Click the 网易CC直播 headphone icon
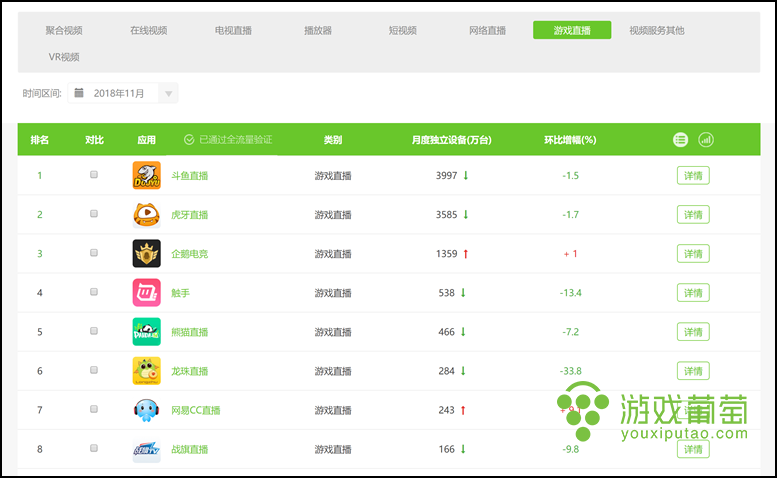The image size is (777, 478). [146, 410]
